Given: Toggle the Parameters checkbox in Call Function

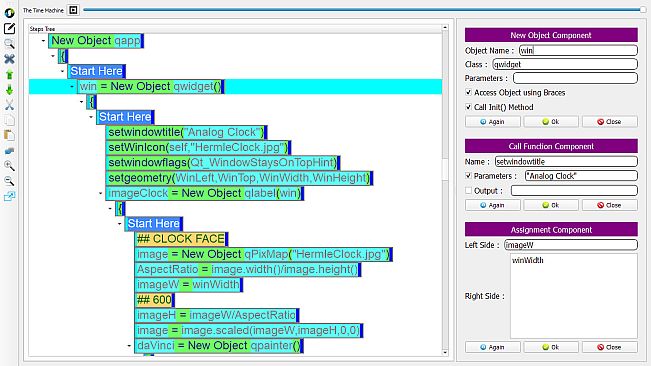Looking at the screenshot, I should tap(468, 176).
